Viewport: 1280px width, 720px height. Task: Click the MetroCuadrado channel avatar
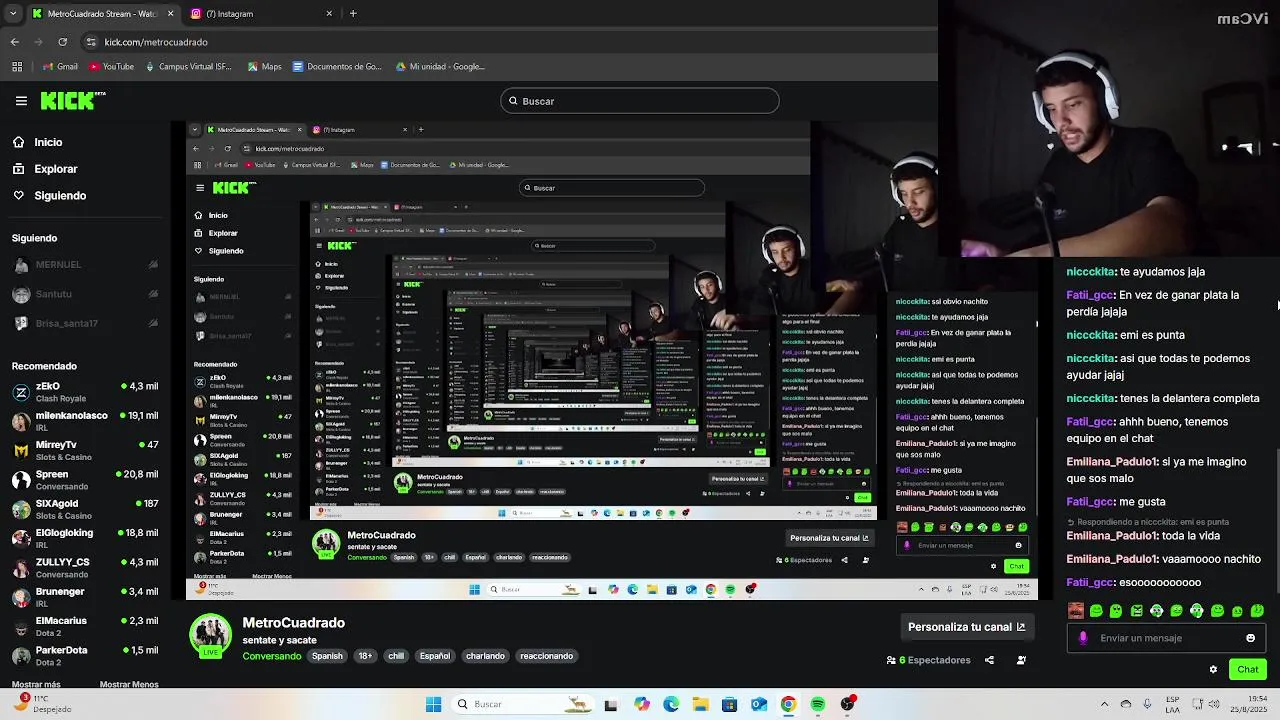(210, 636)
